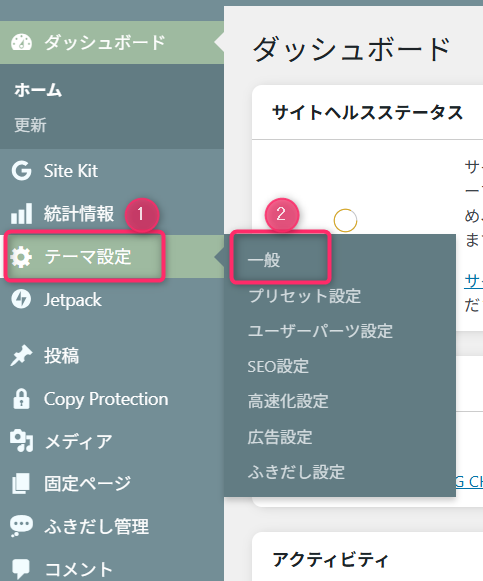Click the ダッシュボード page title
The image size is (483, 581).
(x=351, y=49)
